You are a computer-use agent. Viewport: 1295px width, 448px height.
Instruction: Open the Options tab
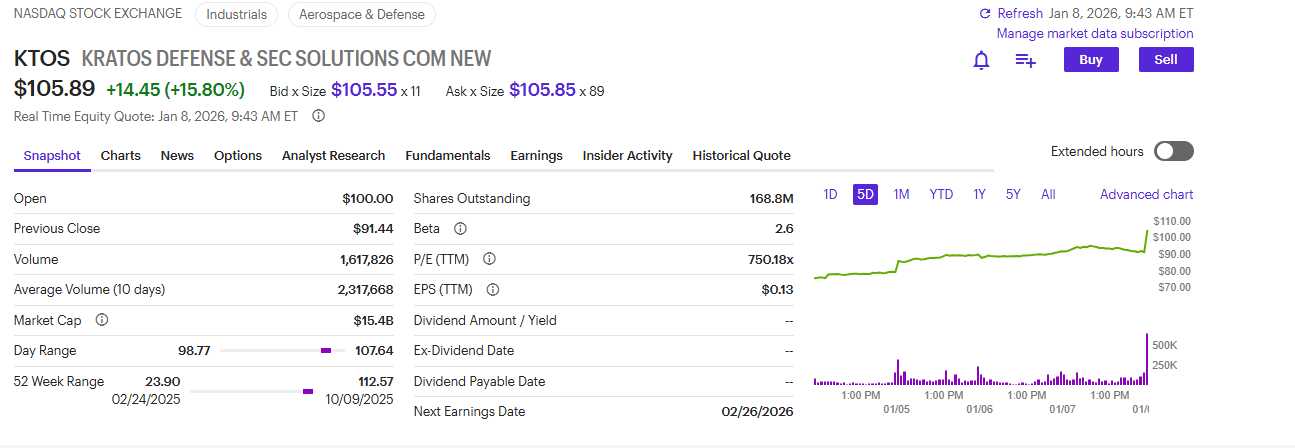pyautogui.click(x=238, y=156)
